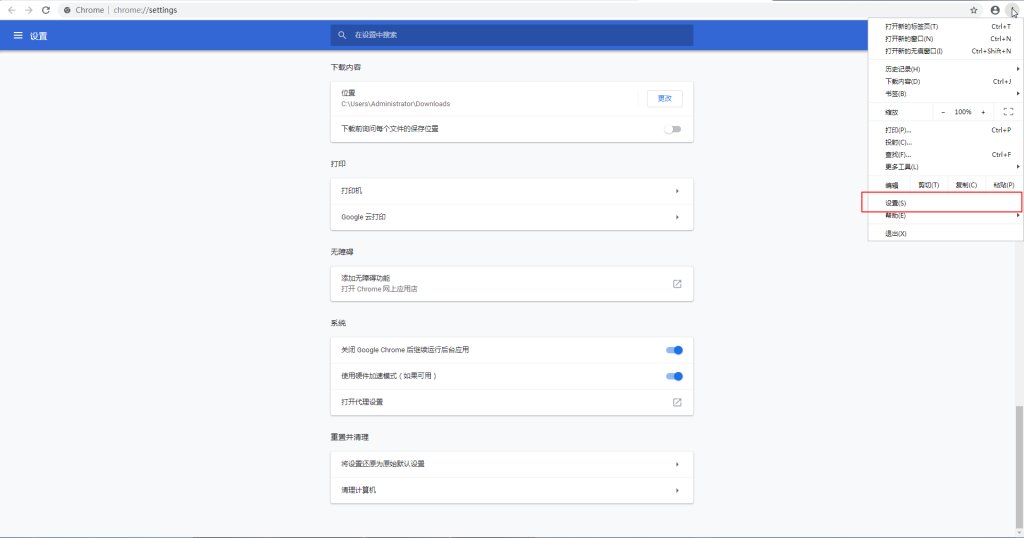Click the browser reload button

pos(46,10)
